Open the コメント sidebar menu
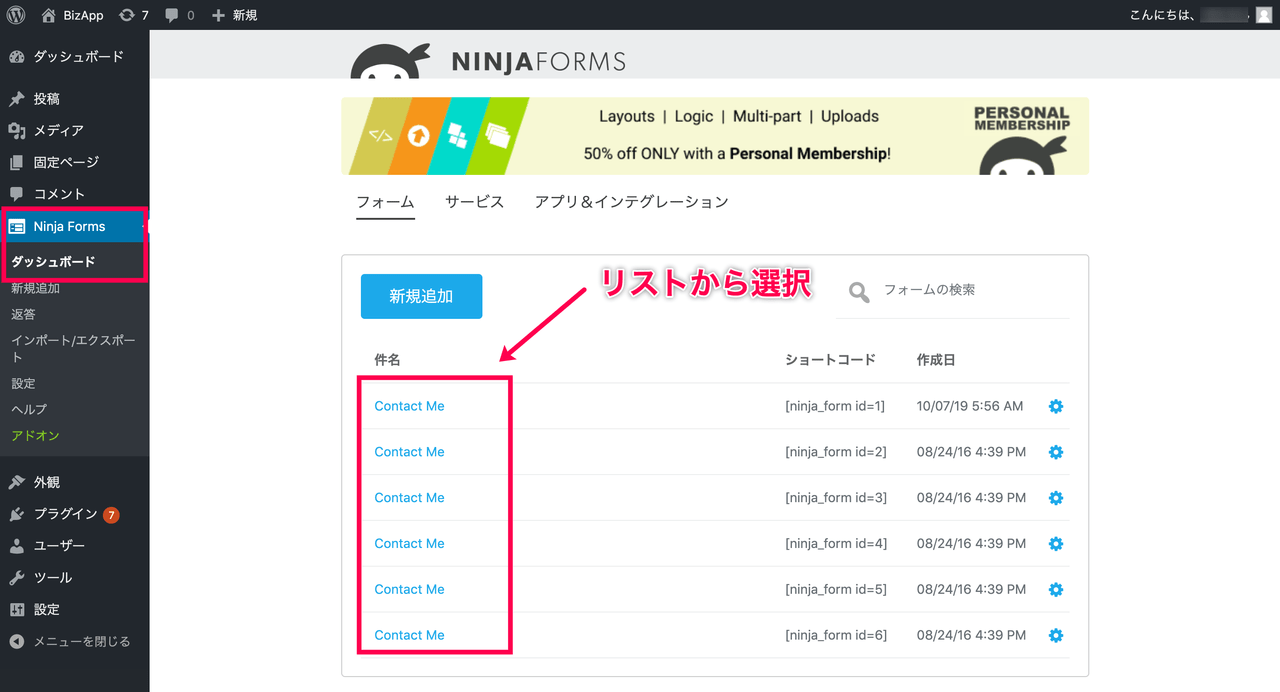The width and height of the screenshot is (1280, 692). tap(74, 194)
